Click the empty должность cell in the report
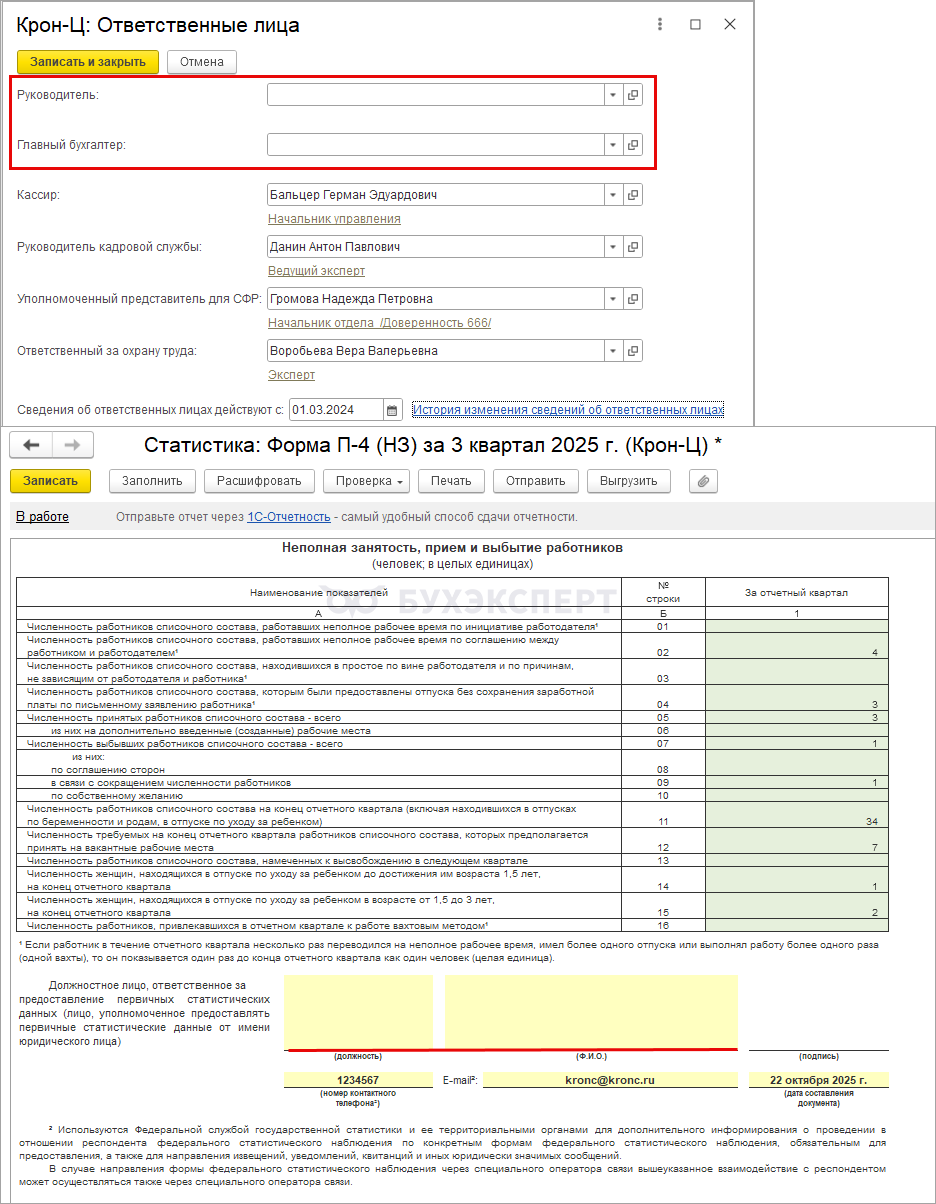The image size is (936, 1204). 358,1012
